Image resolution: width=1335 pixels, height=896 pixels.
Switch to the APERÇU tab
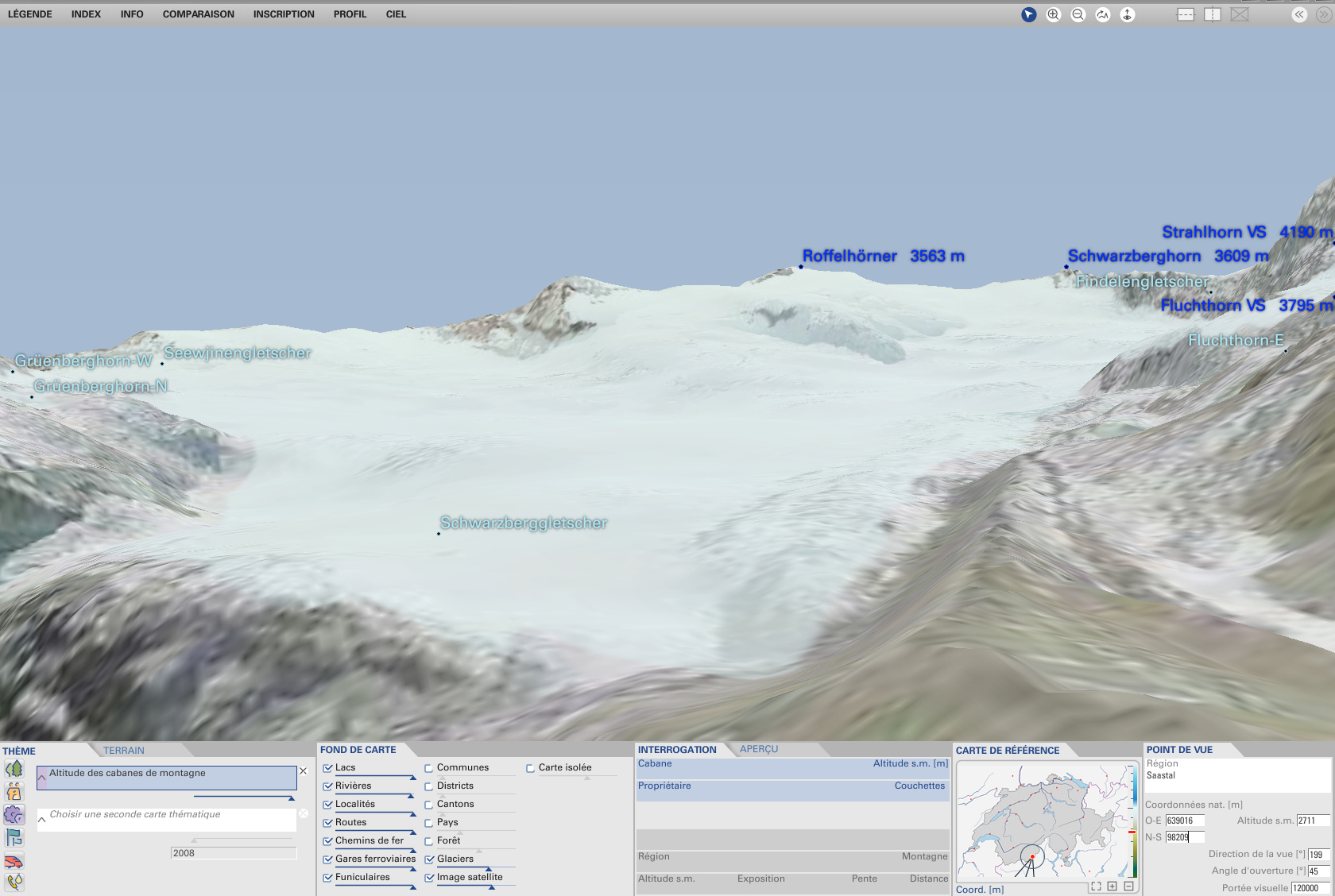(x=759, y=749)
